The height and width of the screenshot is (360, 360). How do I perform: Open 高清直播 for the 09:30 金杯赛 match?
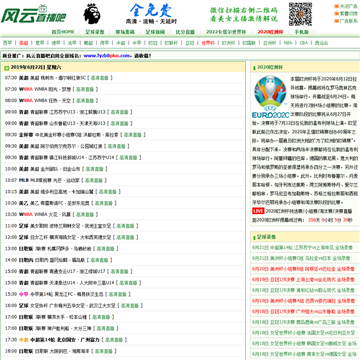pyautogui.click(x=133, y=135)
